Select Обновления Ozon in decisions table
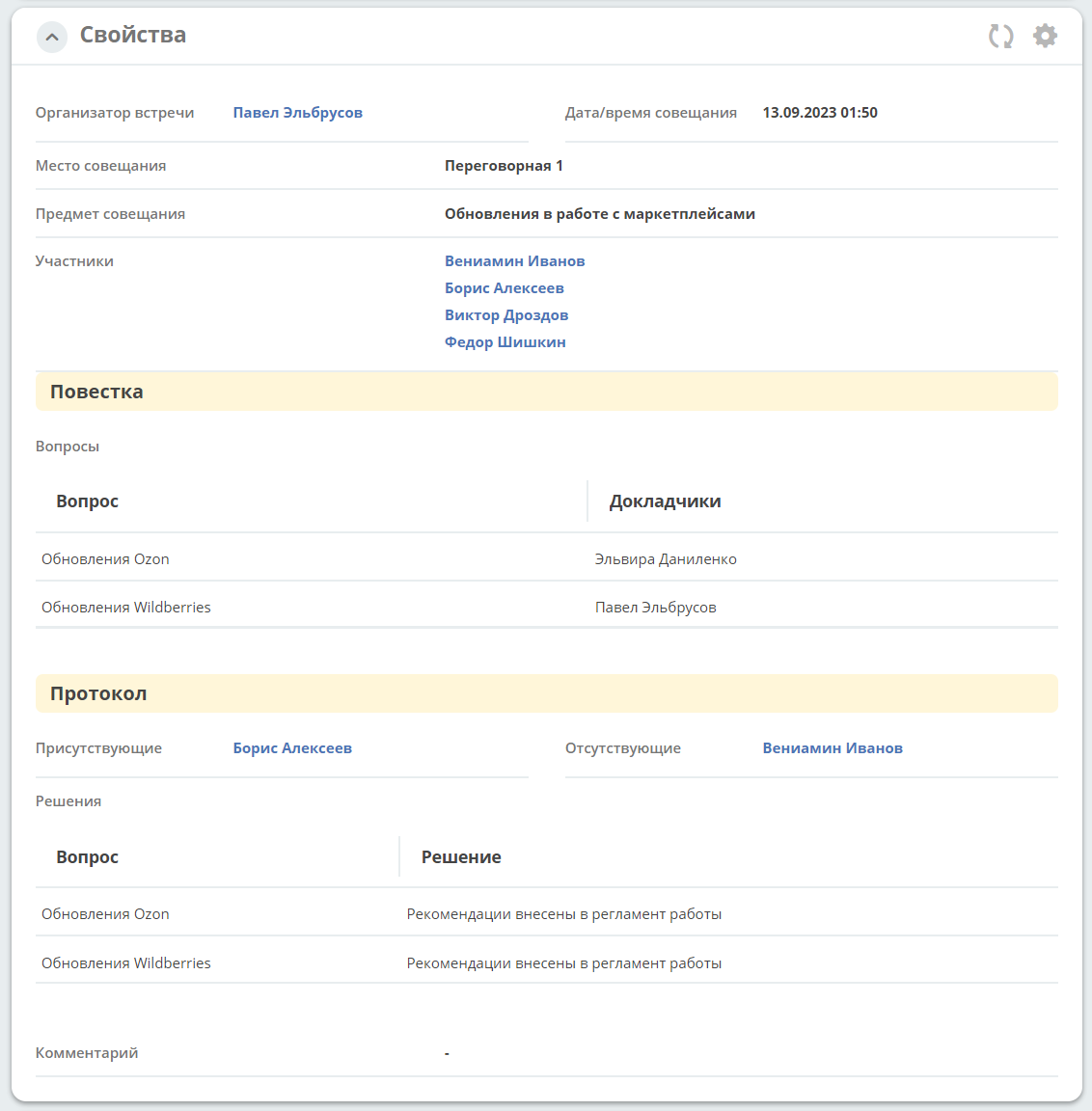This screenshot has height=1111, width=1092. pyautogui.click(x=105, y=914)
